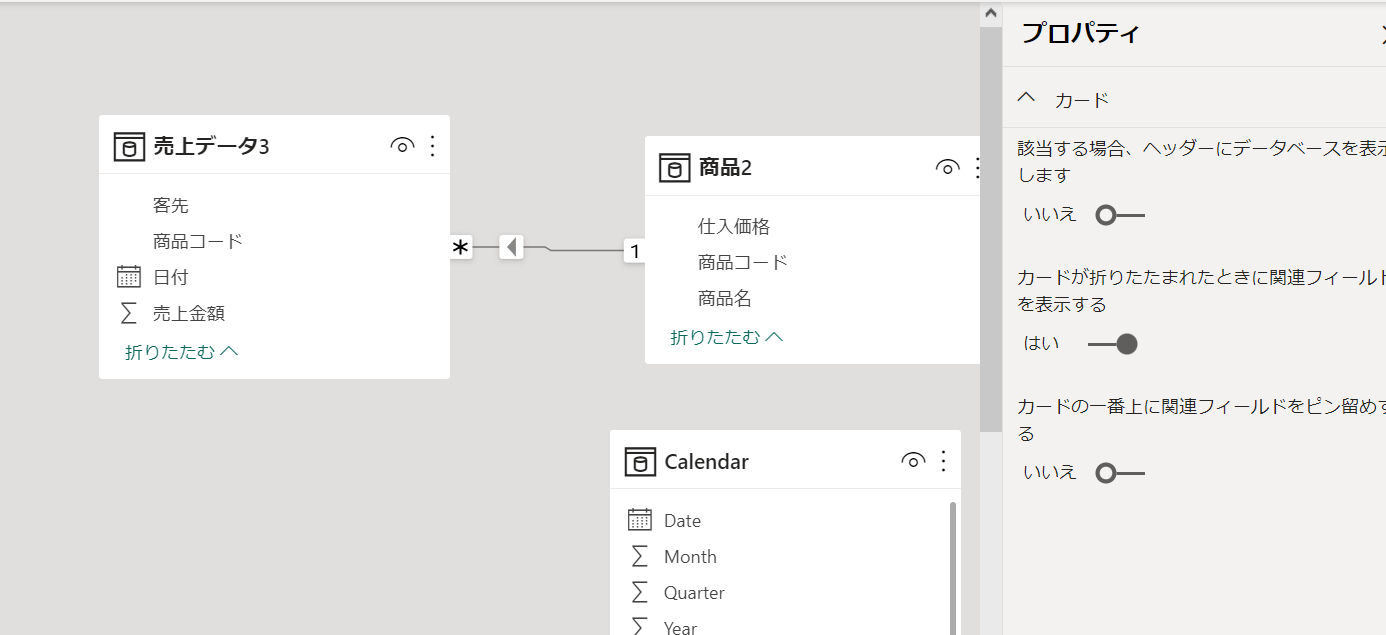Select the 商品名 field in 商品2
This screenshot has height=635, width=1386.
click(x=724, y=298)
